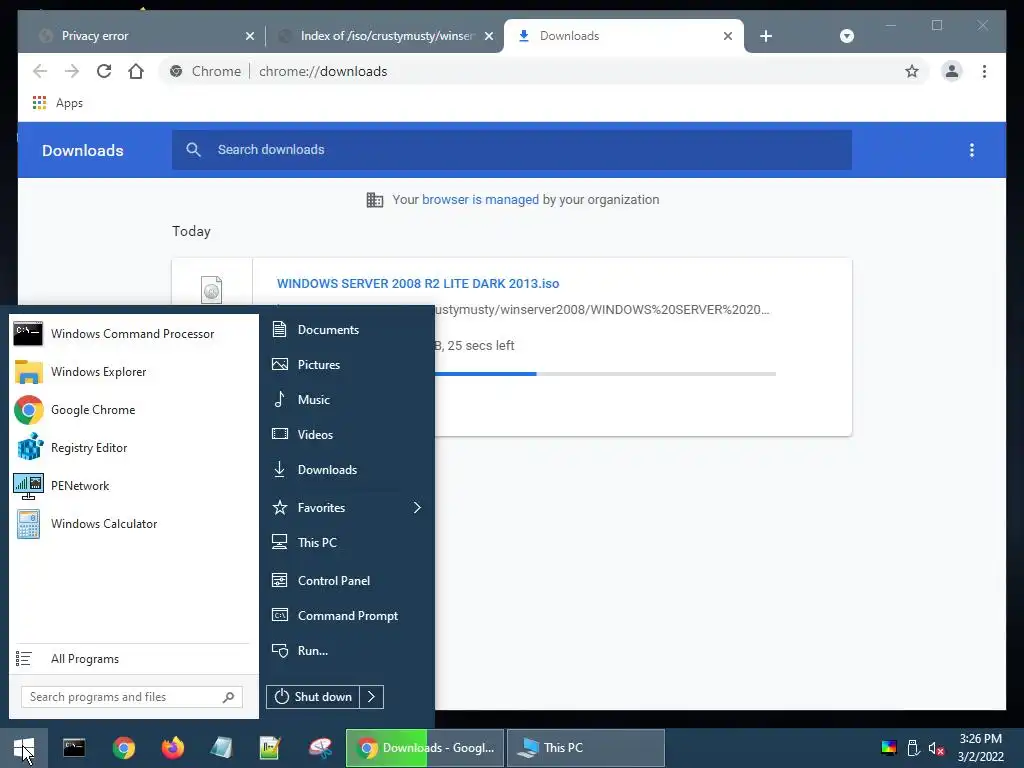Go forward in Chrome
This screenshot has width=1024, height=768.
[72, 71]
